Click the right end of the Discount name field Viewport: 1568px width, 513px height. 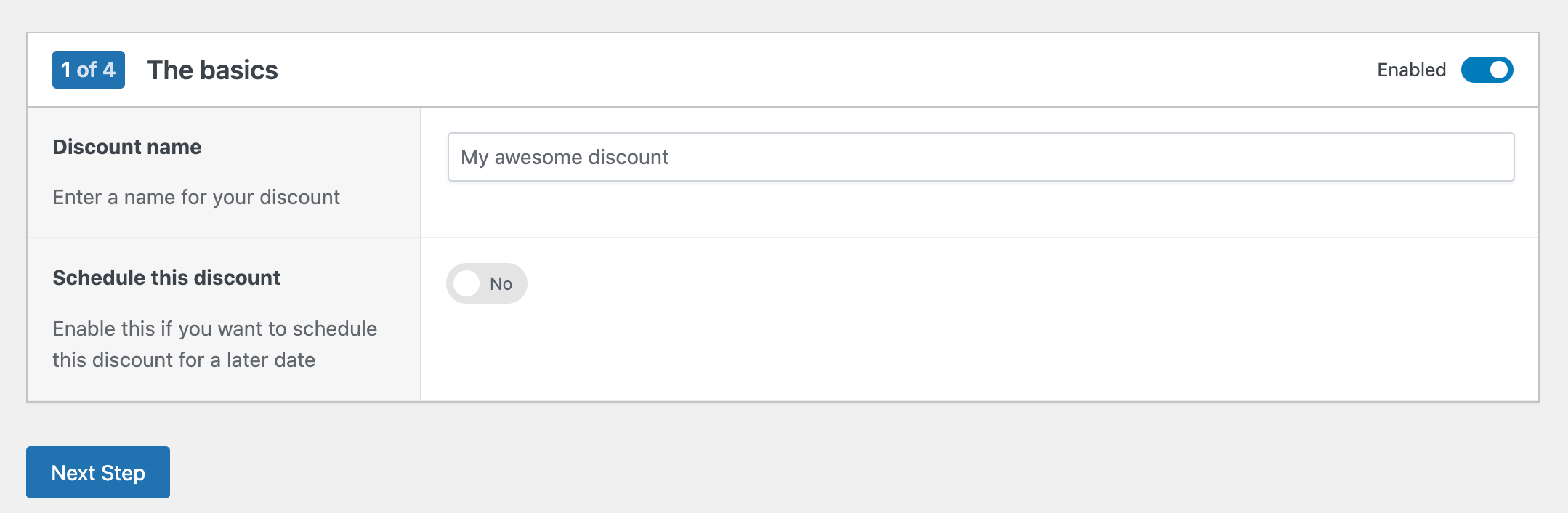(x=1490, y=157)
